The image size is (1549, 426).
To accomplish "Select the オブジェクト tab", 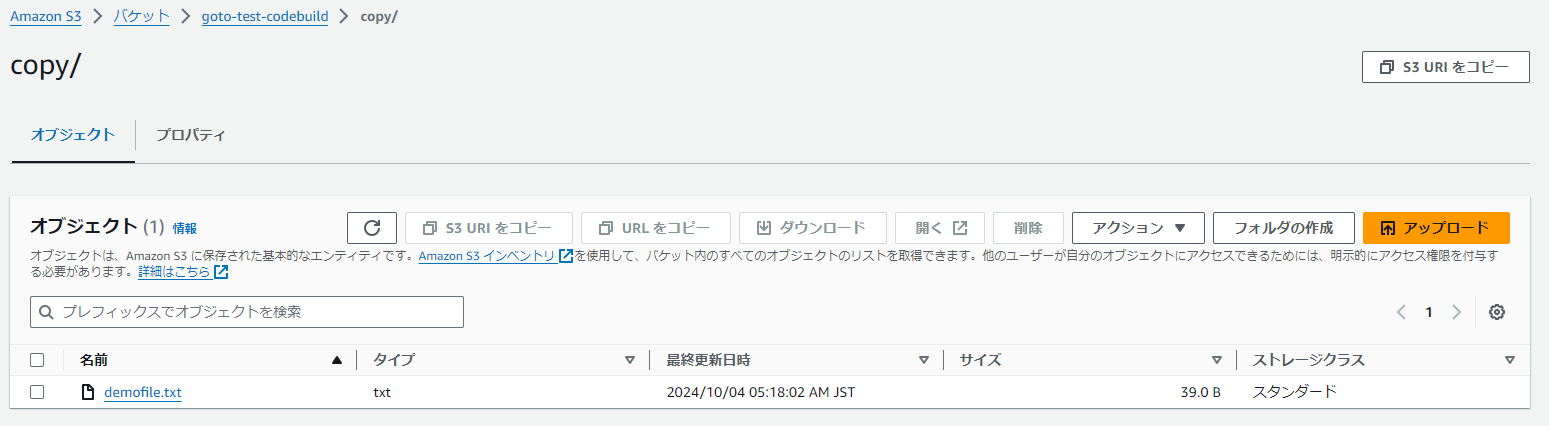I will click(x=73, y=135).
